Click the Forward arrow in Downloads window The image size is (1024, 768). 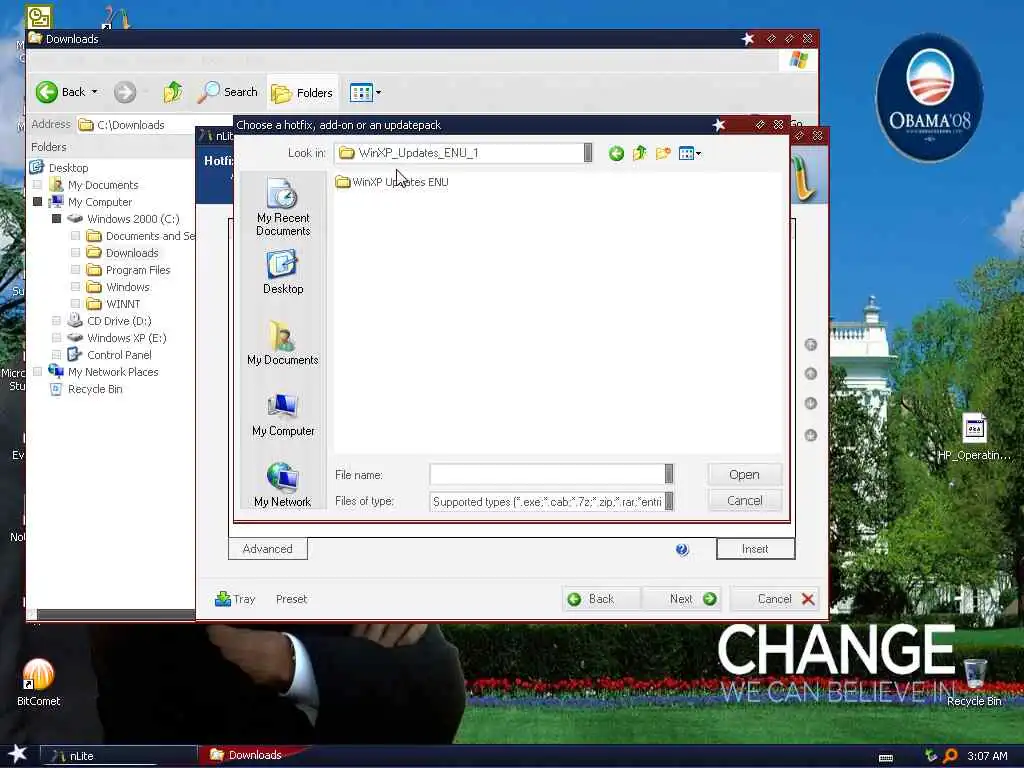(125, 92)
